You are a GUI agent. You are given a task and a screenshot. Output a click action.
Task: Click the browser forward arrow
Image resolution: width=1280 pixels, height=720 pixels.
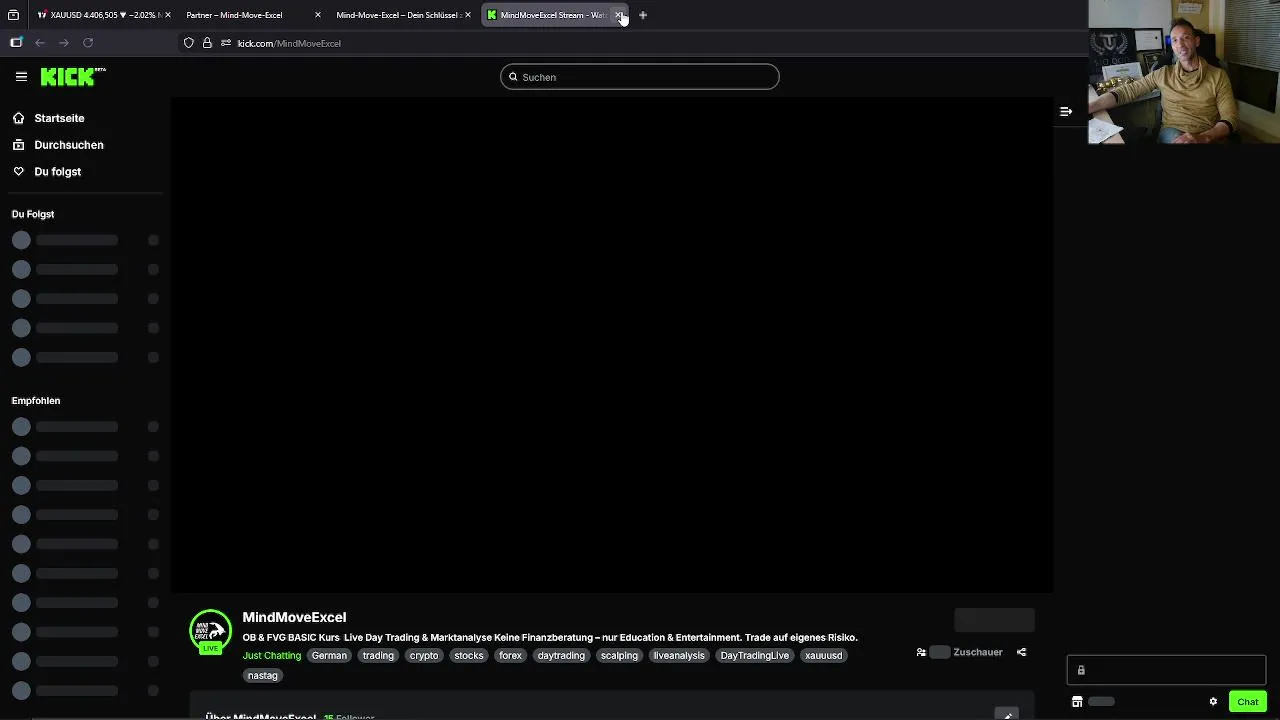pos(64,43)
